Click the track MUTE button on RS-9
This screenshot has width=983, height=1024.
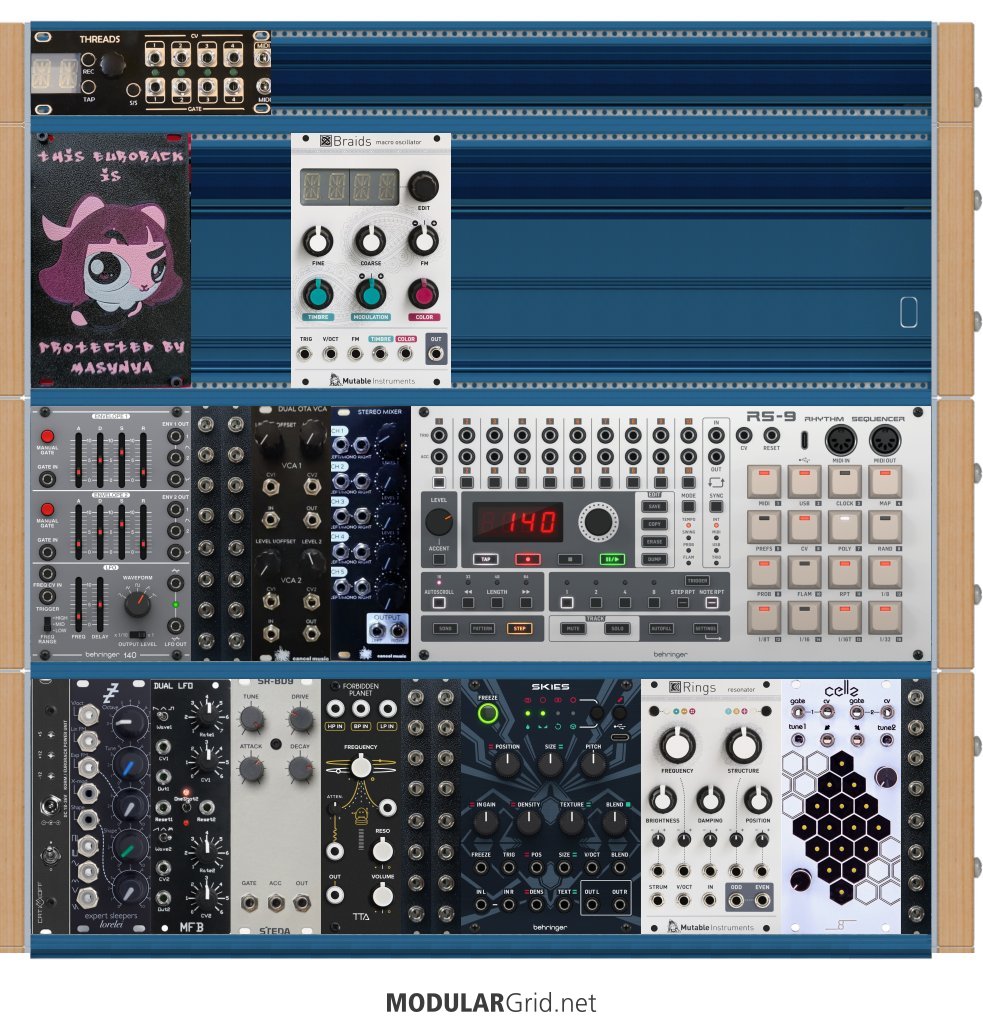coord(573,629)
